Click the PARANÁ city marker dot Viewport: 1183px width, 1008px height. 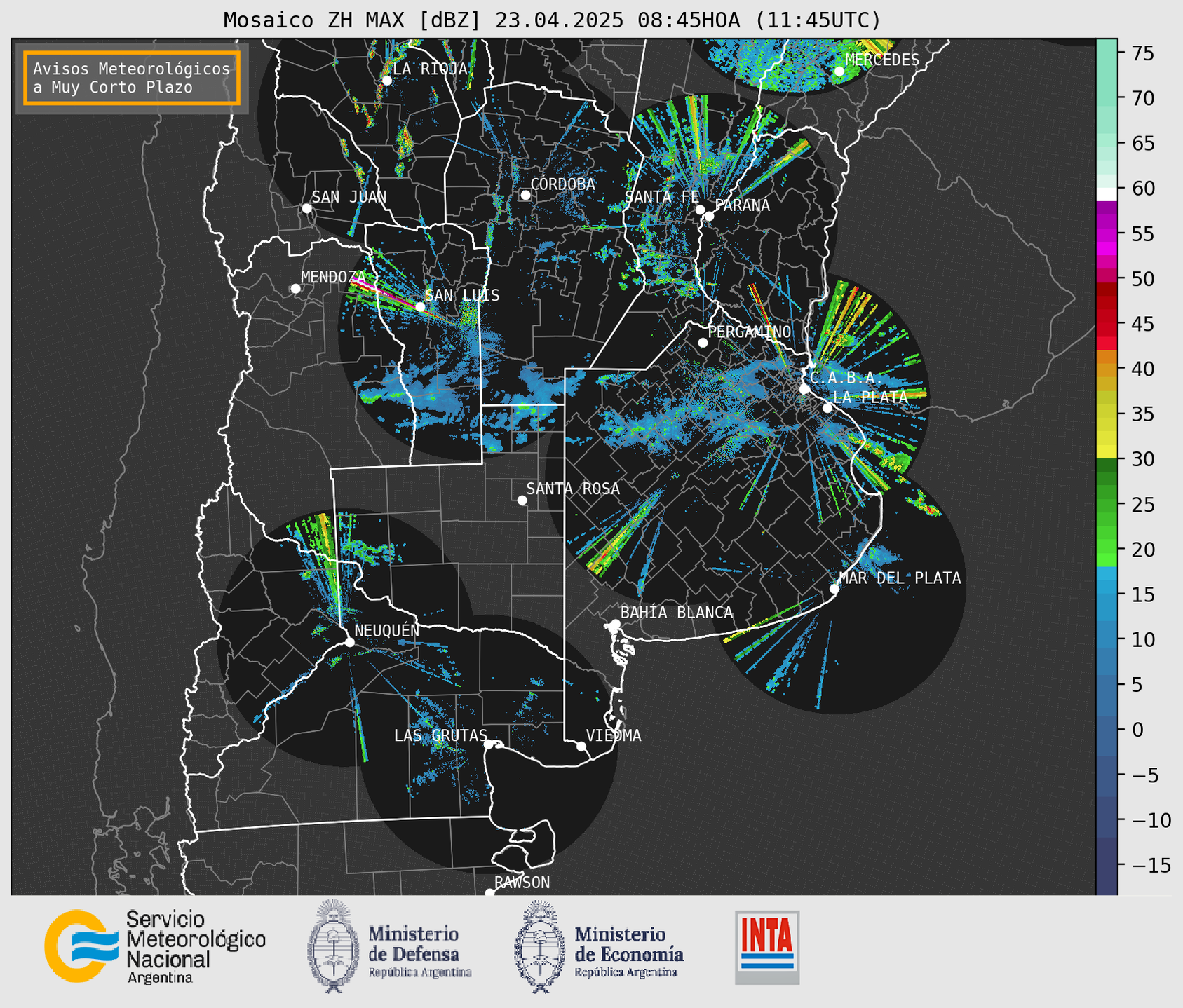point(709,216)
